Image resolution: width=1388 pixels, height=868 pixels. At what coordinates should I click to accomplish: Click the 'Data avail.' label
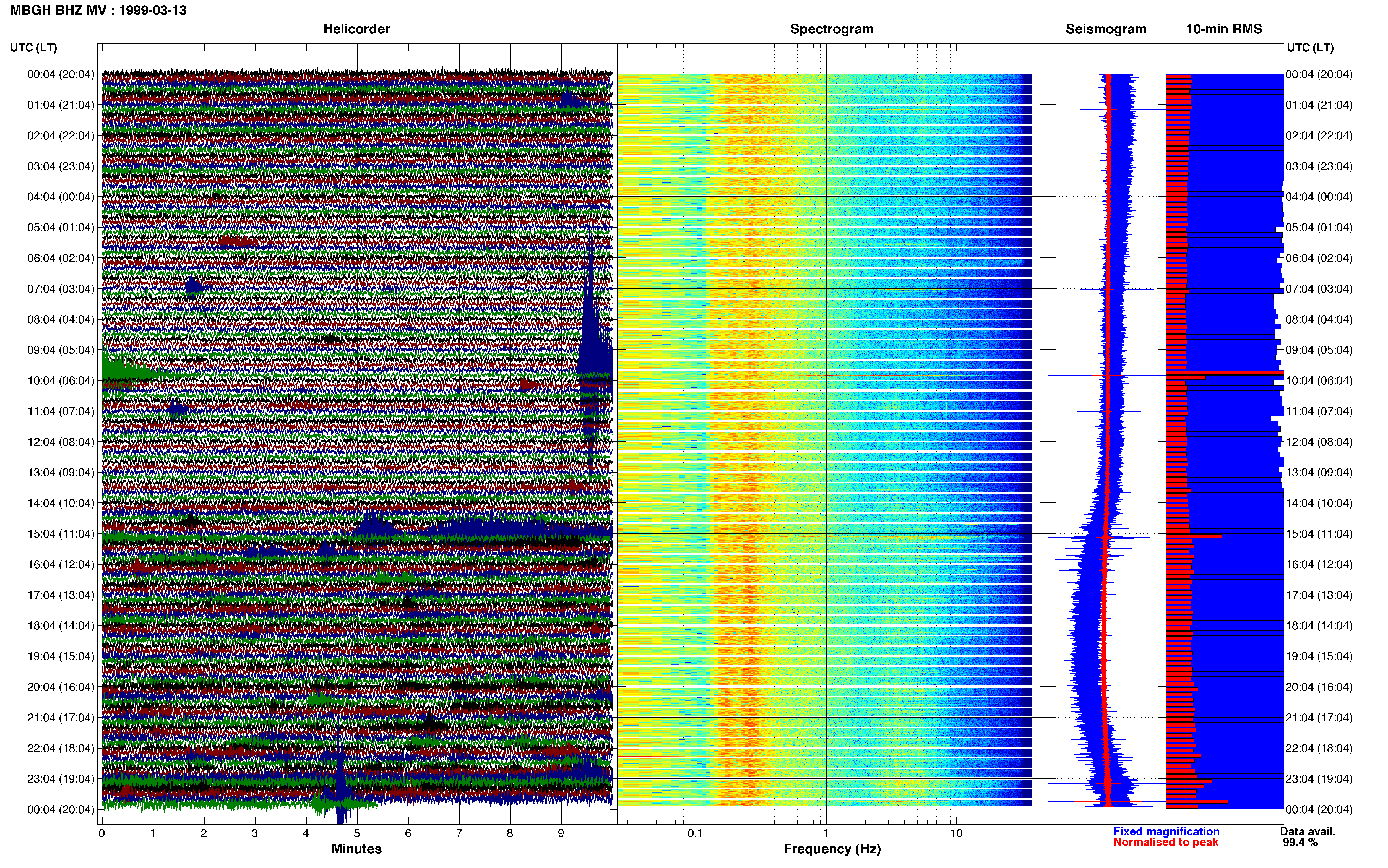[1308, 832]
